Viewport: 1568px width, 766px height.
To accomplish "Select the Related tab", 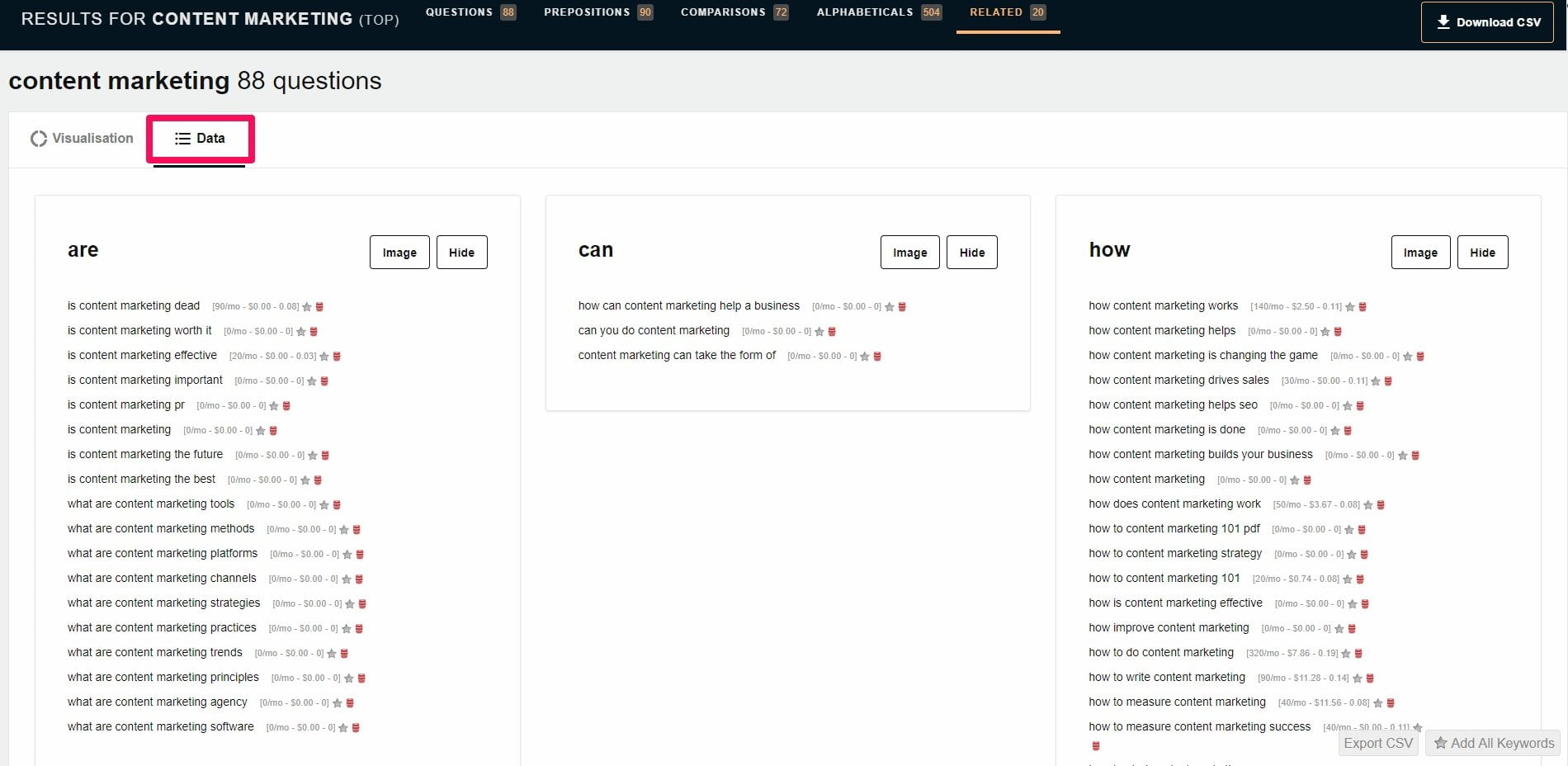I will [1008, 12].
